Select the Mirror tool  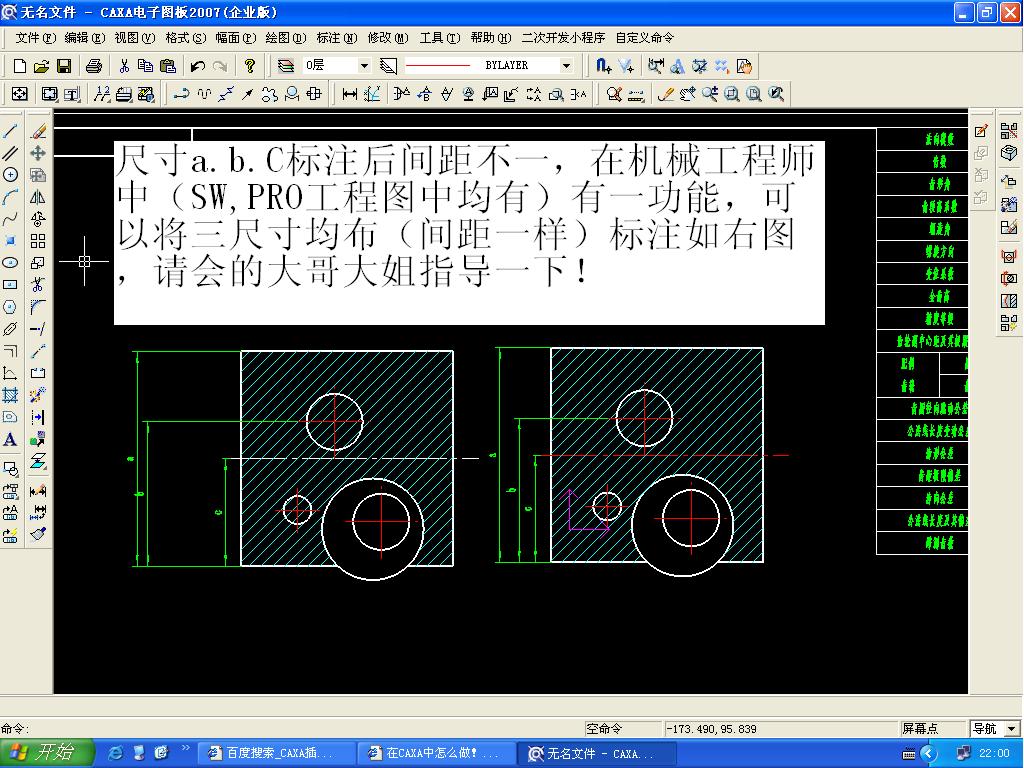coord(38,197)
